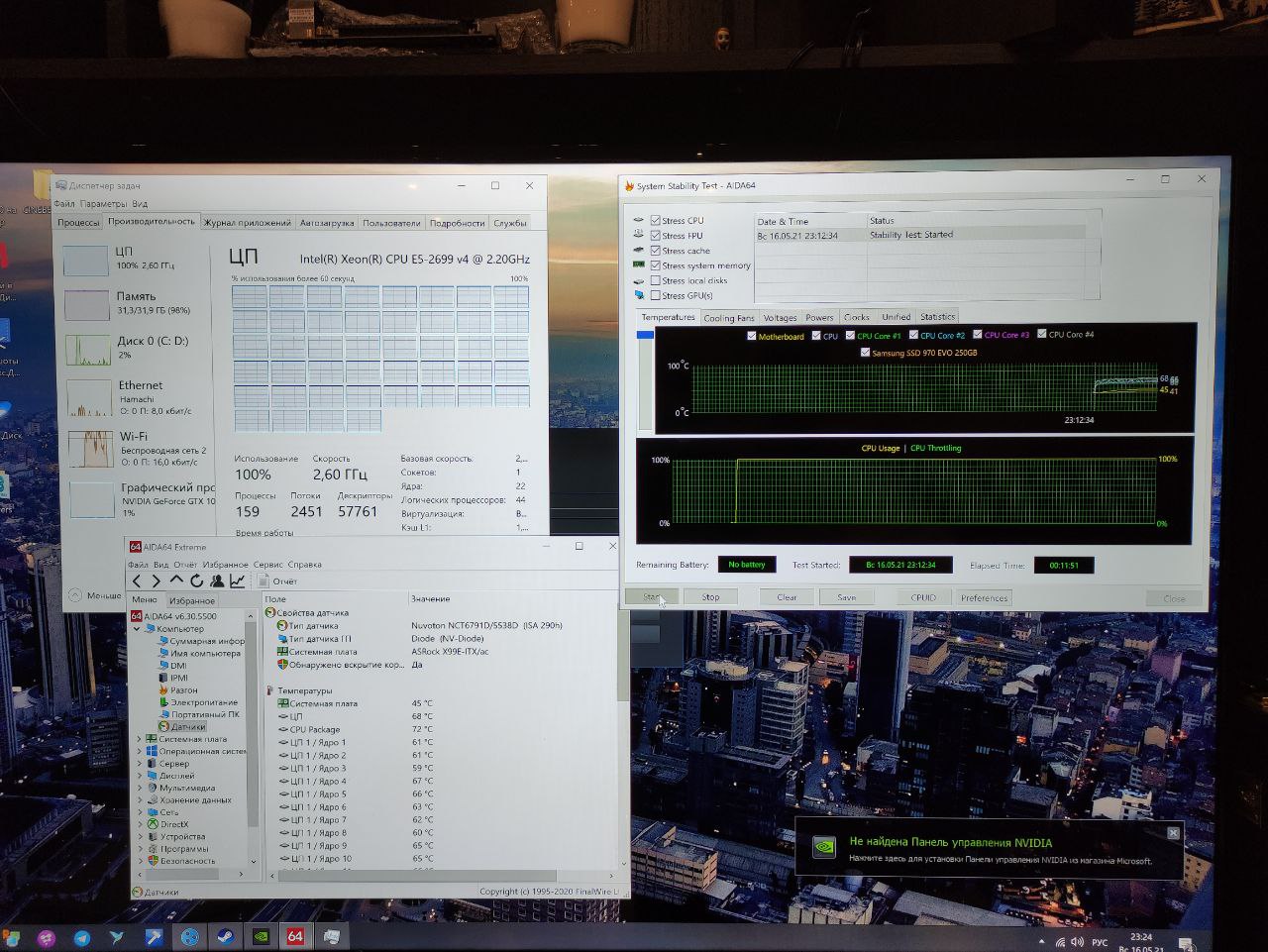Open Statistics tab in stability test
This screenshot has width=1268, height=952.
(937, 317)
